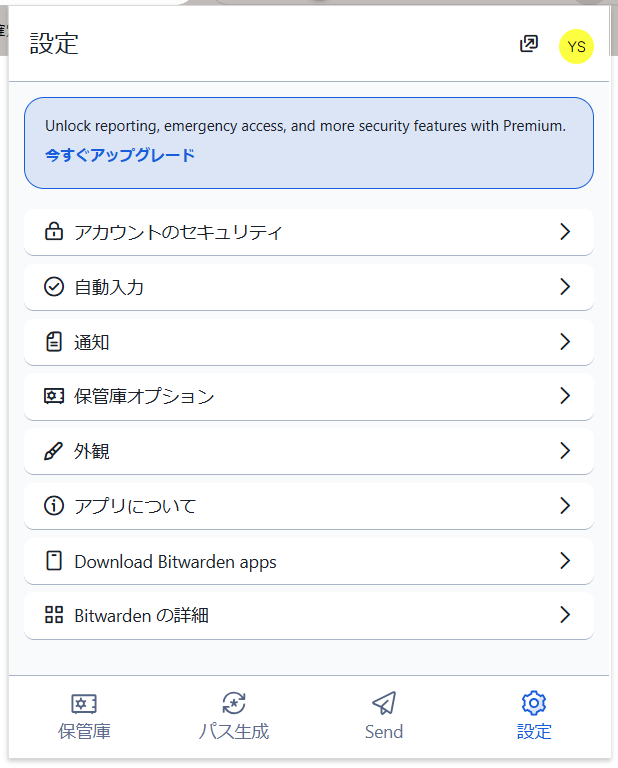Switch to the パス生成 tab
This screenshot has width=618, height=768.
[234, 716]
